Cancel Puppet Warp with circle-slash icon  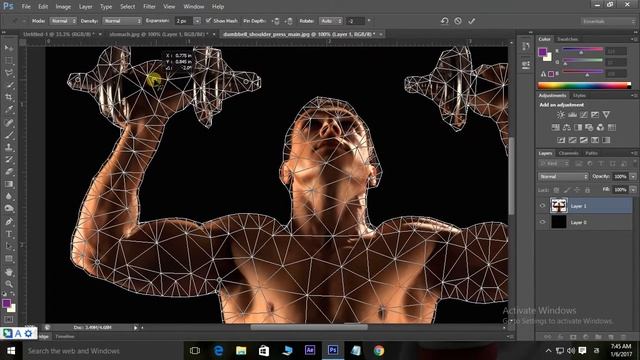point(458,21)
